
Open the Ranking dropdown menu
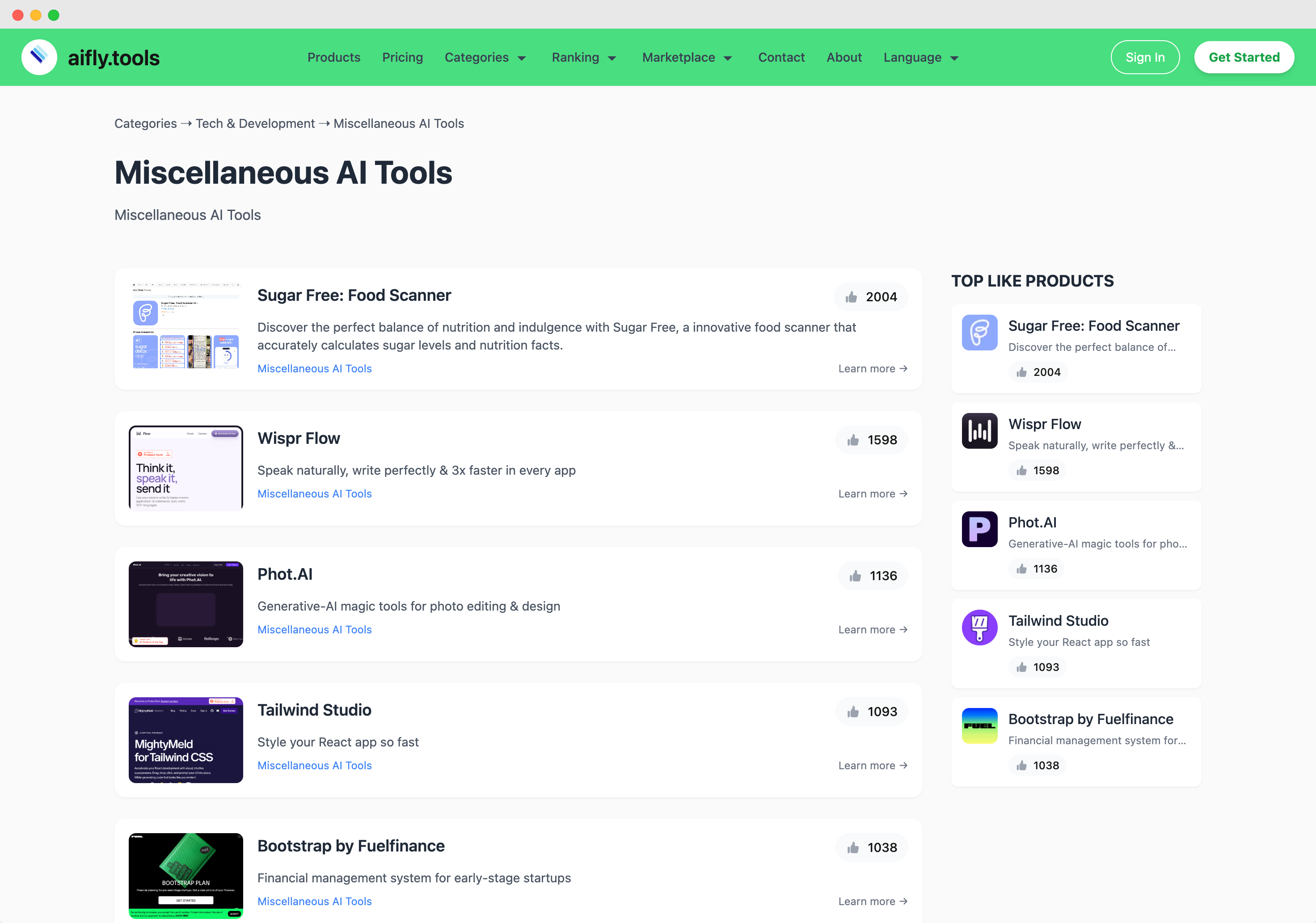pyautogui.click(x=583, y=57)
